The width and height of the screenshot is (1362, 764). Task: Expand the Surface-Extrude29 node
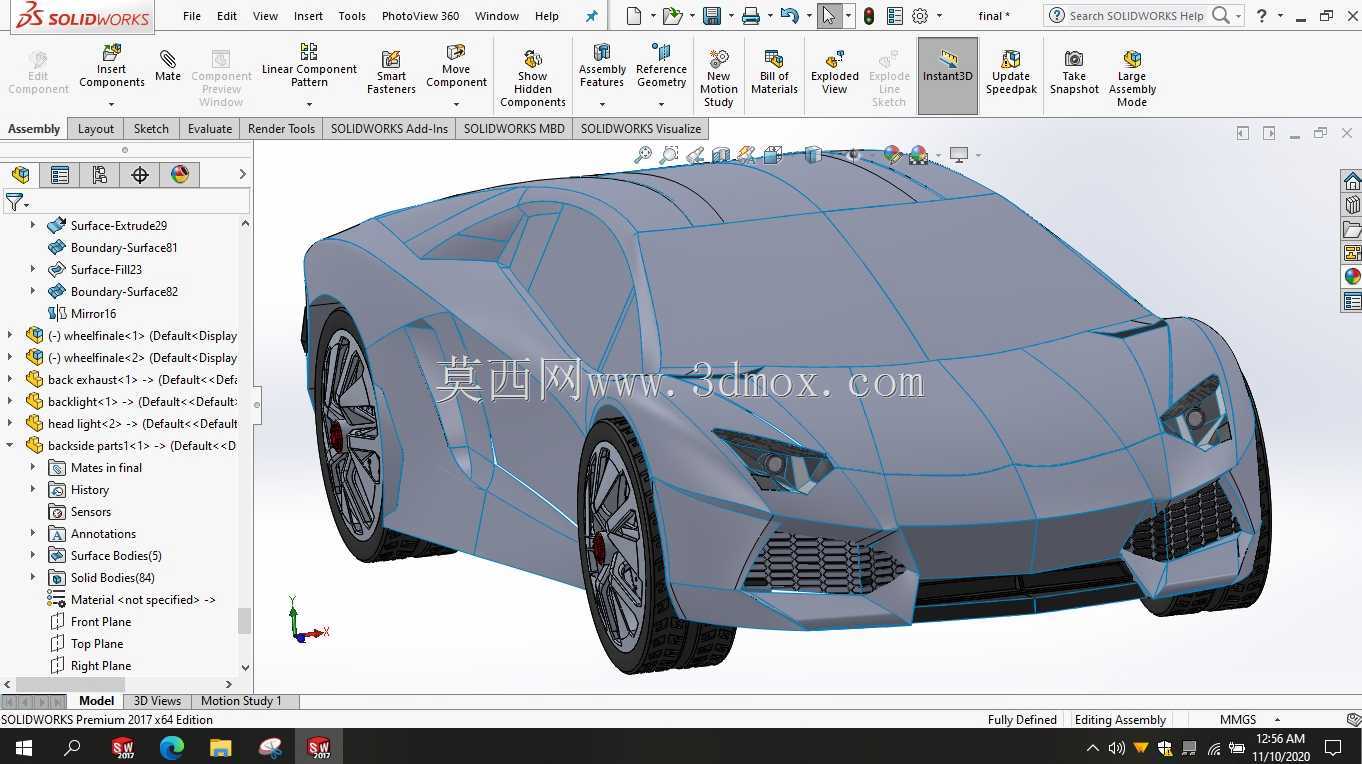pyautogui.click(x=32, y=226)
